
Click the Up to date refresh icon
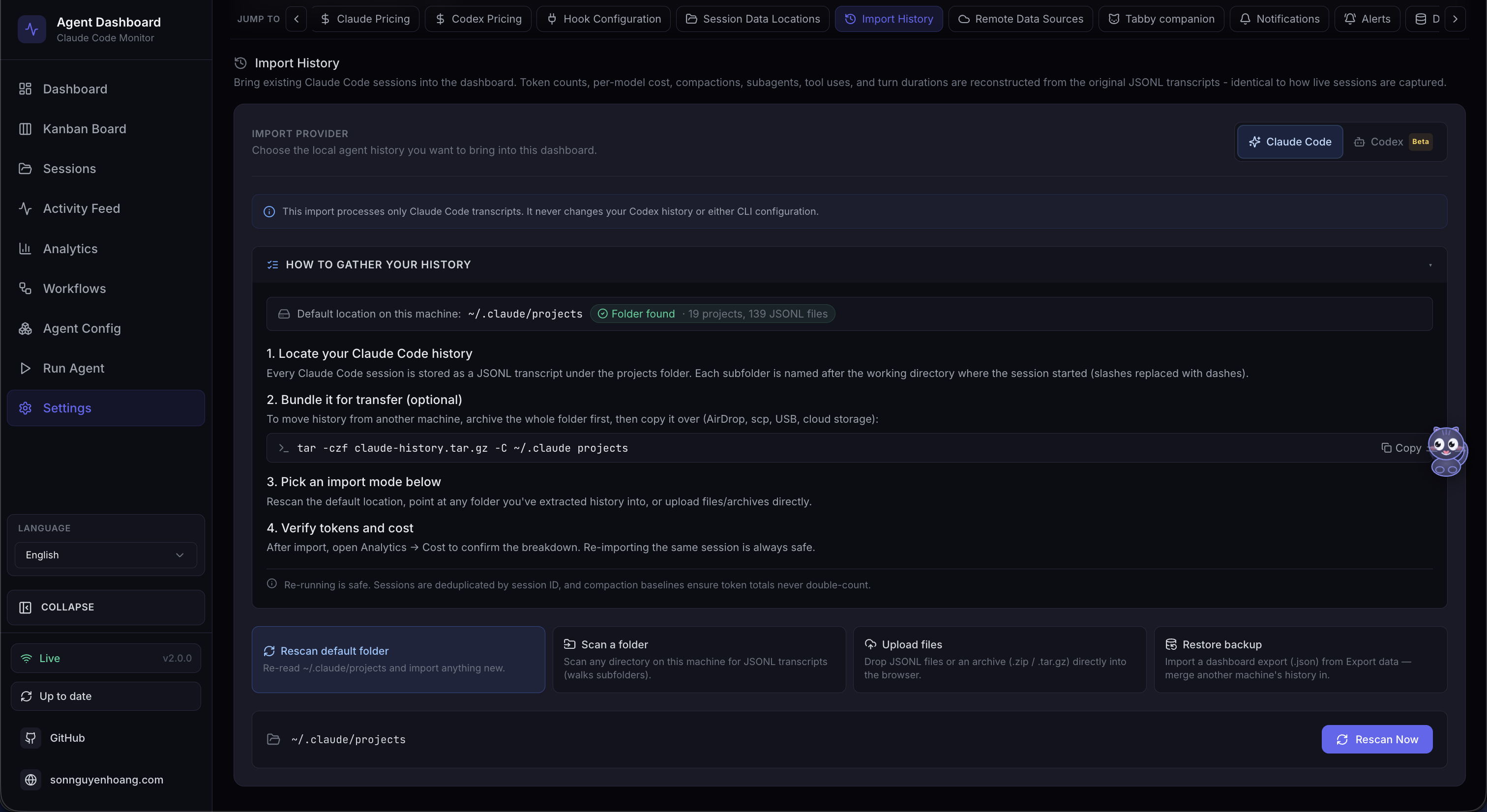[26, 696]
